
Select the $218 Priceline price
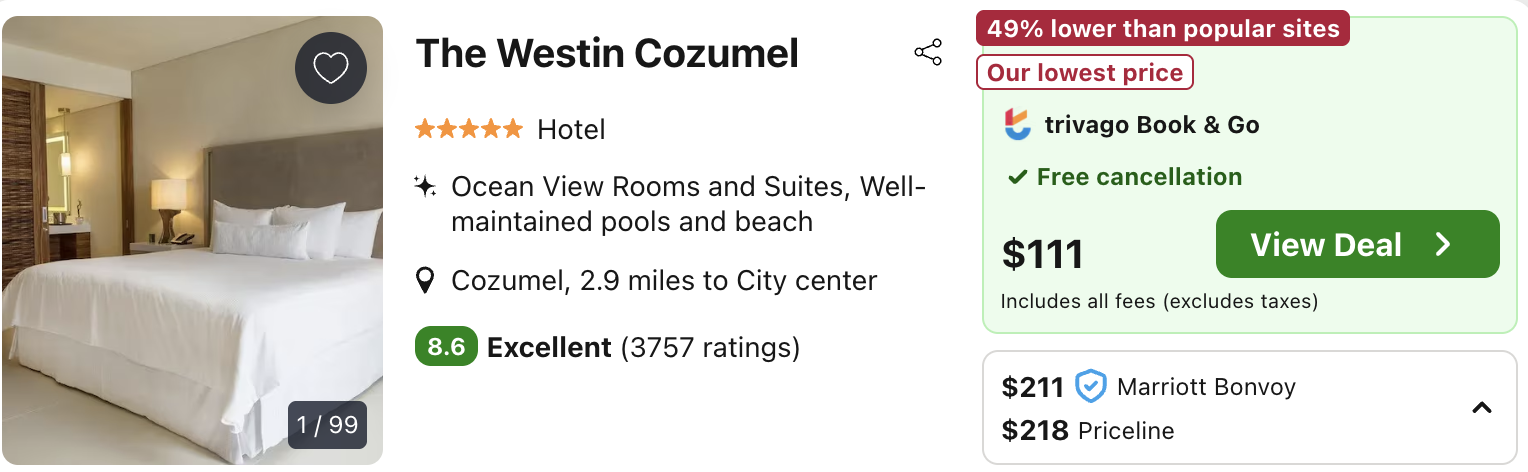pos(1088,431)
